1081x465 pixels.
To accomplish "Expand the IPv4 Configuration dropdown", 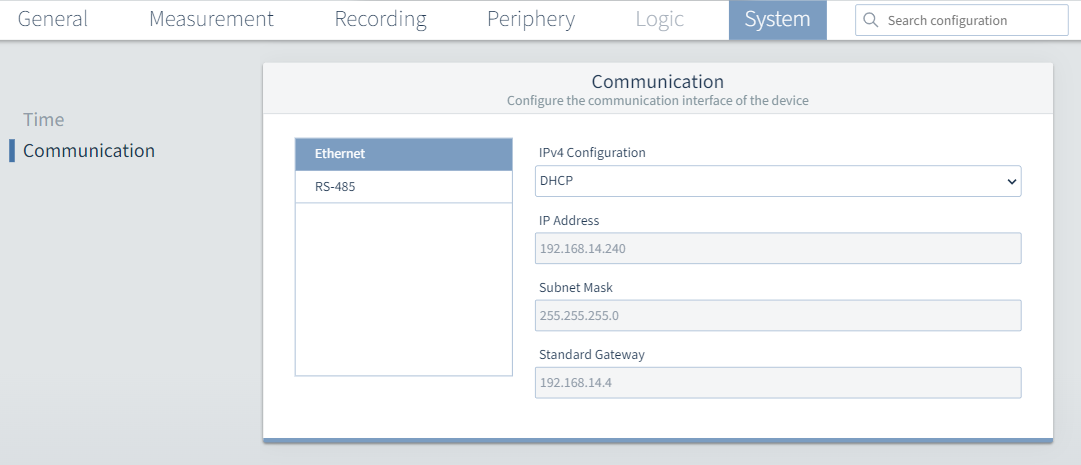I will 778,181.
